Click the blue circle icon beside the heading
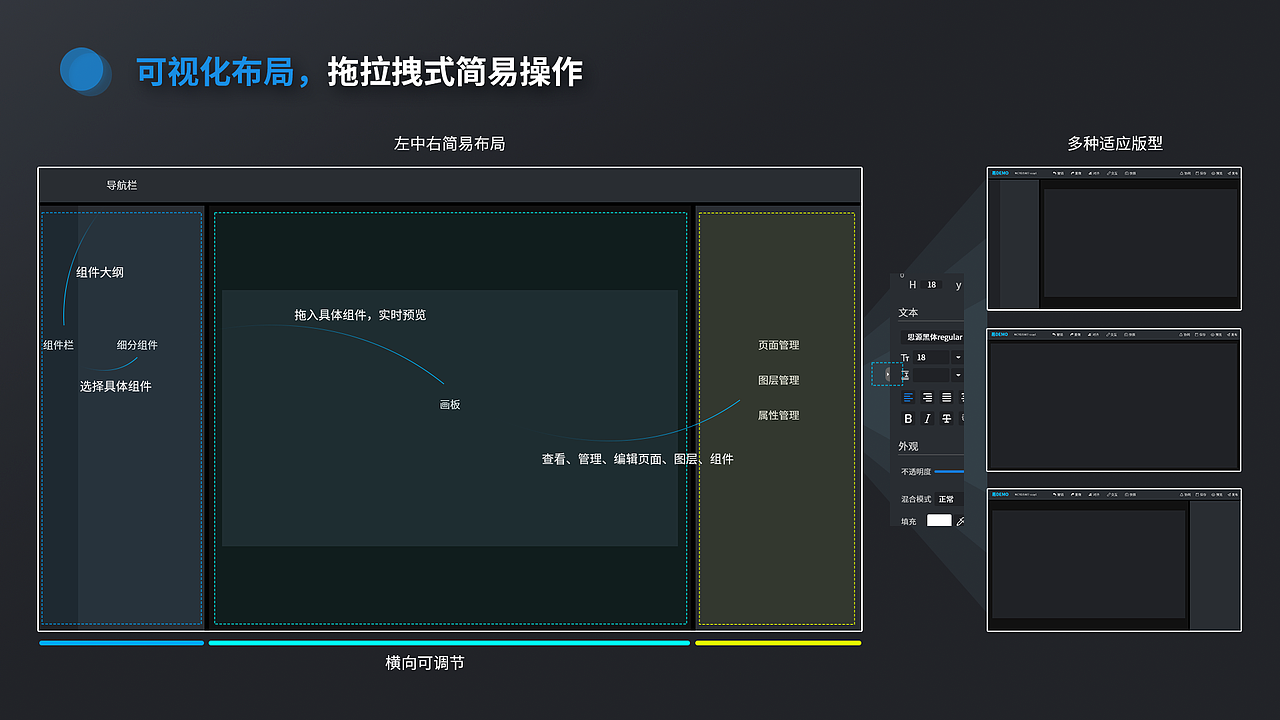The height and width of the screenshot is (720, 1280). click(85, 72)
